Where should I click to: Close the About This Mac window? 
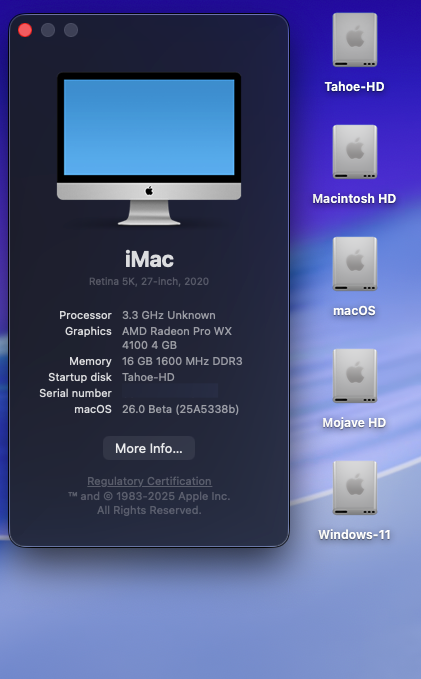pyautogui.click(x=25, y=30)
